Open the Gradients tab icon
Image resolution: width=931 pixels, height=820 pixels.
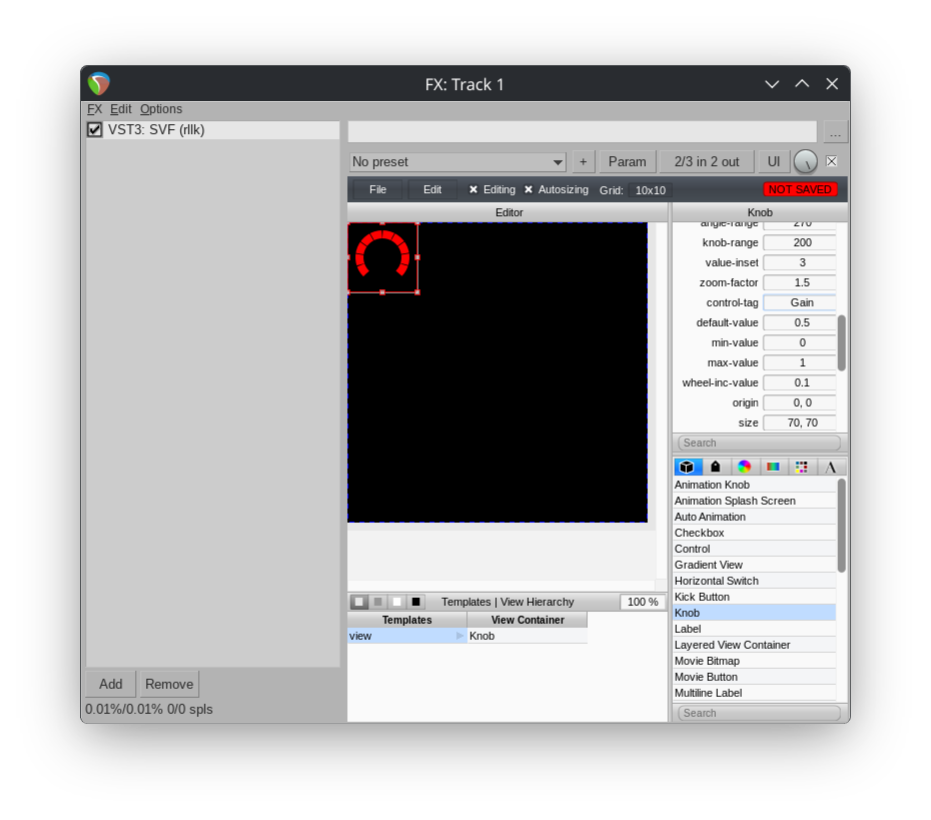(x=773, y=467)
